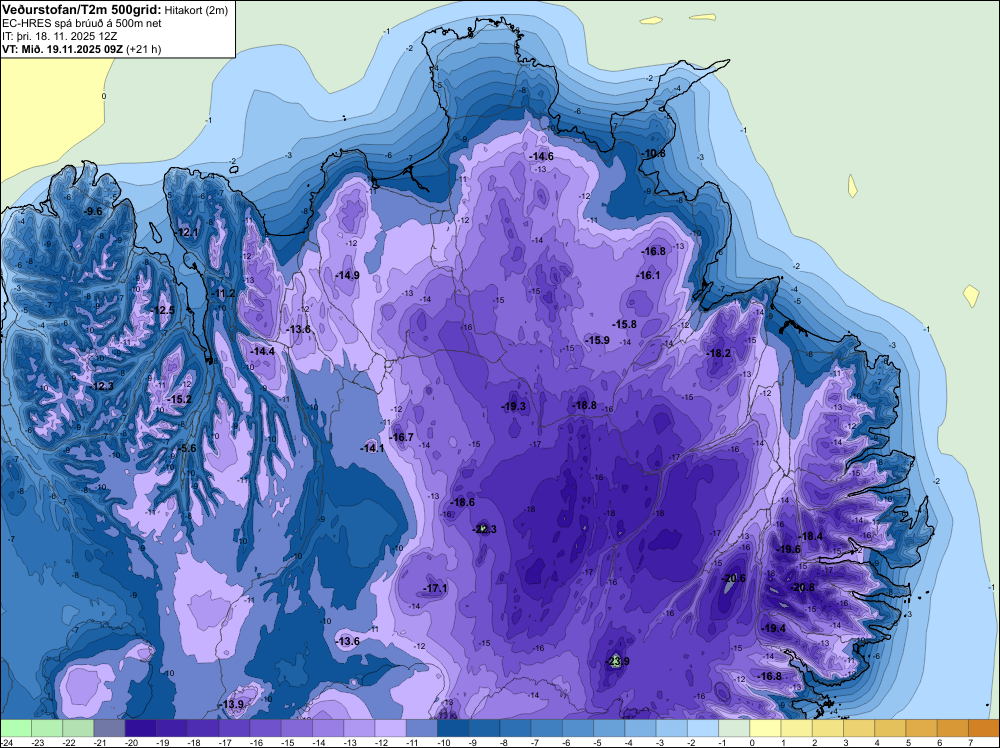Select the -14.4 temperature label

click(x=262, y=351)
